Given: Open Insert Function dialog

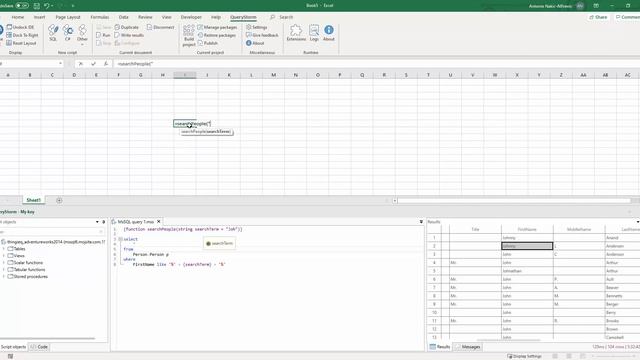Looking at the screenshot, I should click(106, 64).
